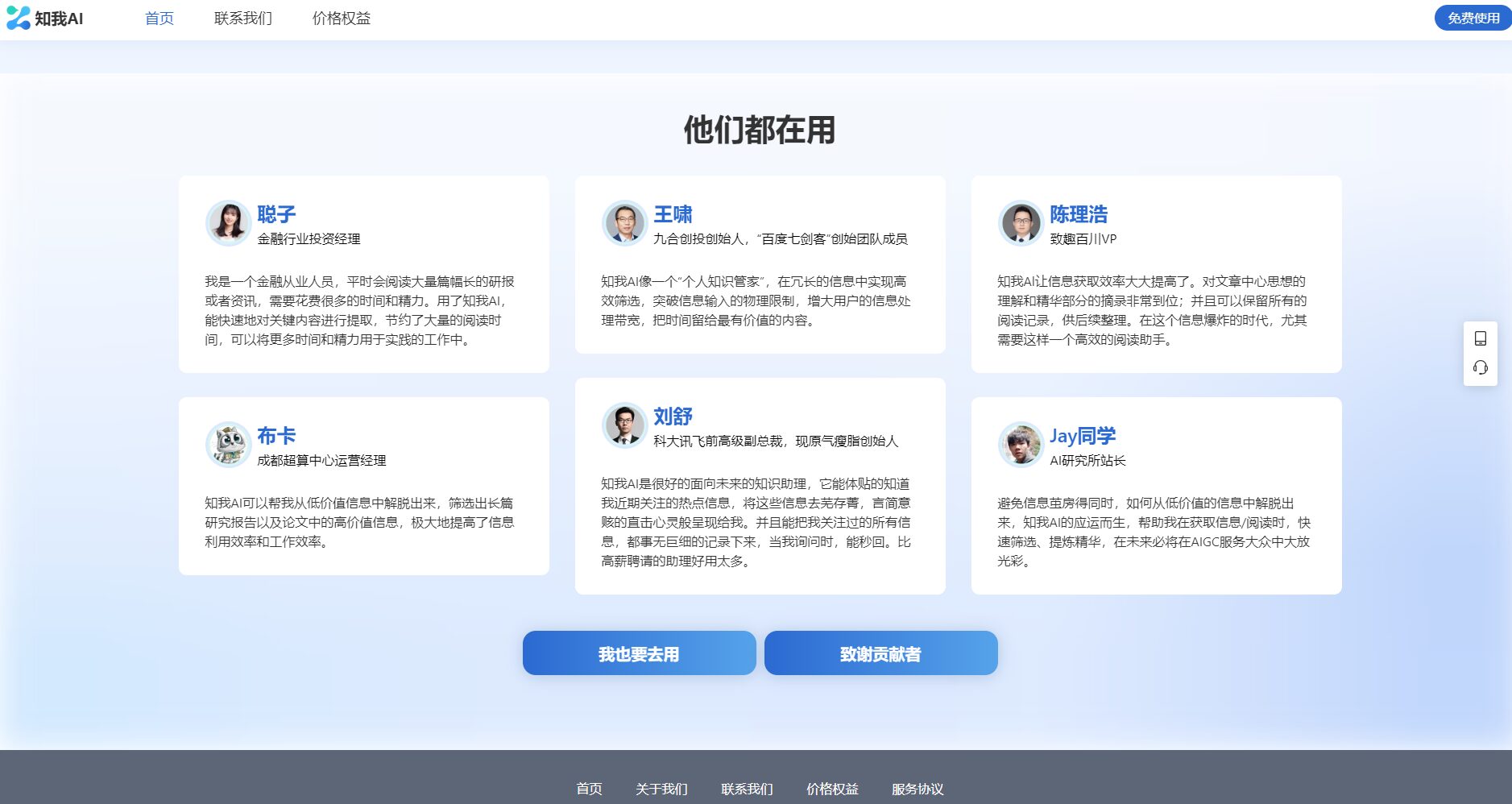Click 布卡's cartoon raccoon avatar
Viewport: 1512px width, 804px height.
(x=228, y=445)
